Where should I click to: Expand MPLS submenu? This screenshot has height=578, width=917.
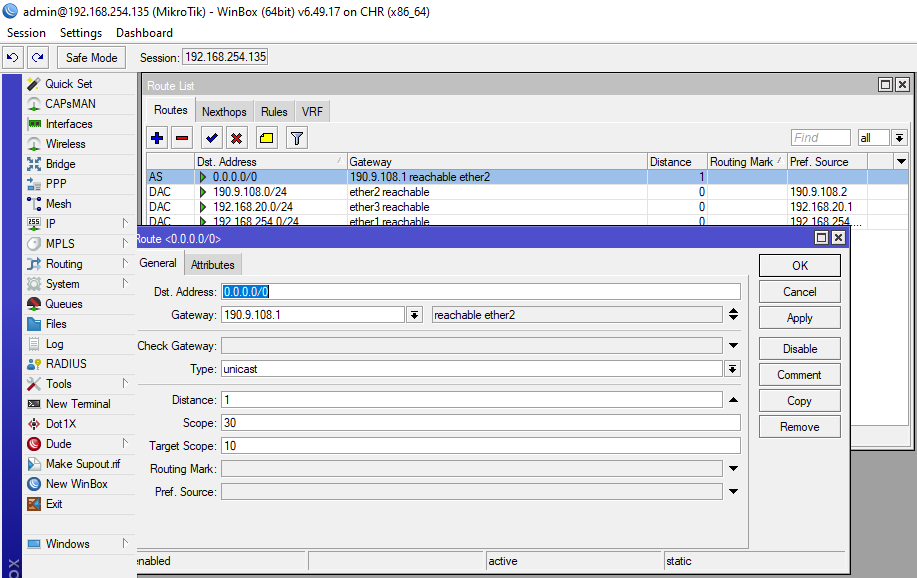click(x=125, y=243)
